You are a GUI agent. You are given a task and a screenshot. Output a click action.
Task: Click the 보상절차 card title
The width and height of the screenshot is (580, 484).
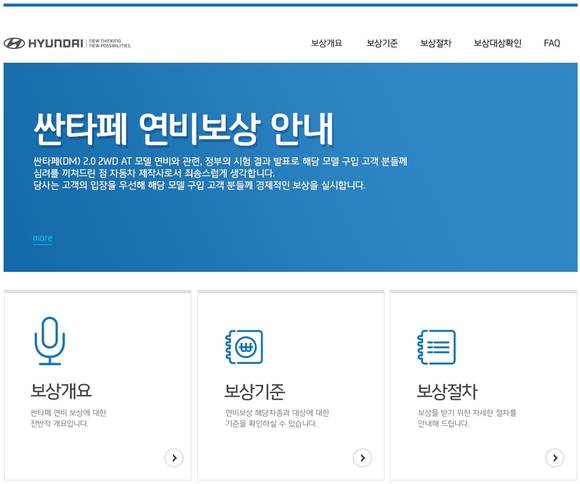(x=447, y=391)
